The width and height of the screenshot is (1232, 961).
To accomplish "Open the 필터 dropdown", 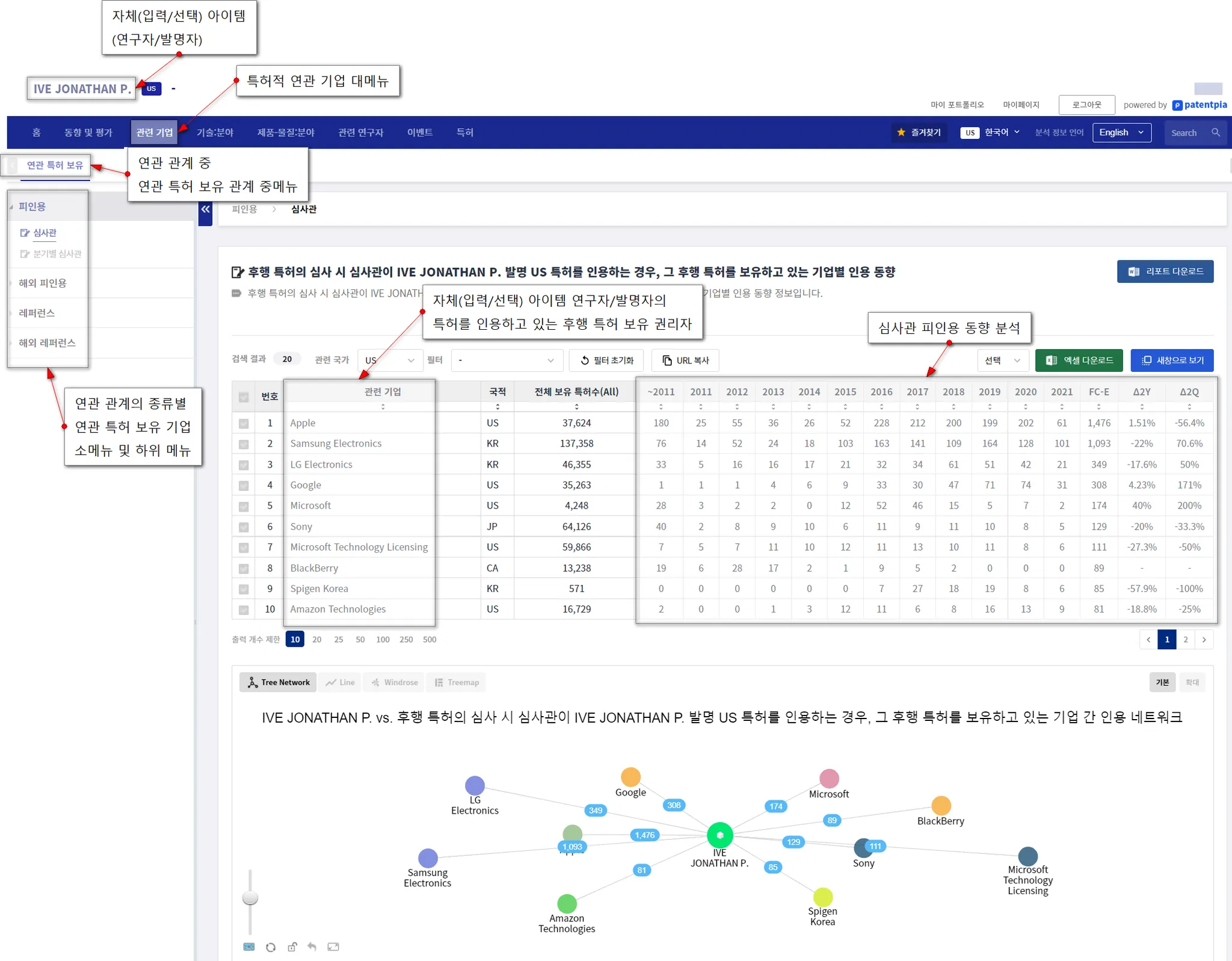I will 506,360.
